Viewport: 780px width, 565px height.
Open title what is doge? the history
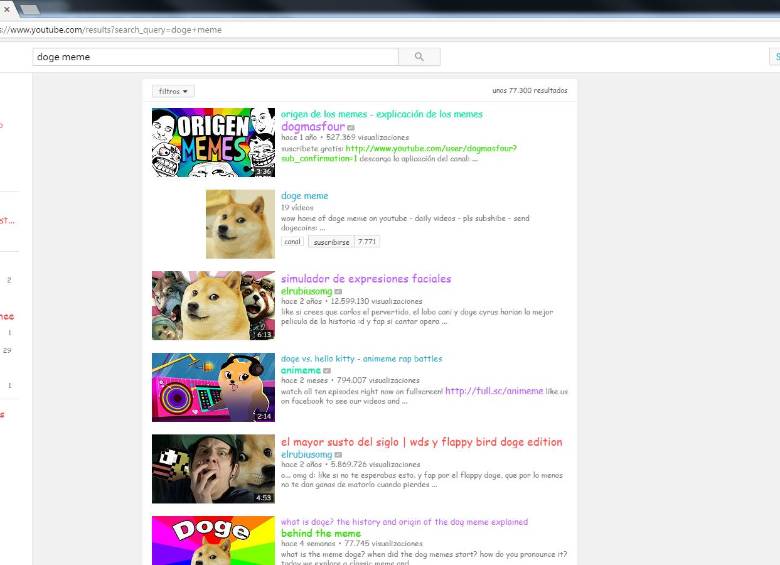[x=404, y=522]
